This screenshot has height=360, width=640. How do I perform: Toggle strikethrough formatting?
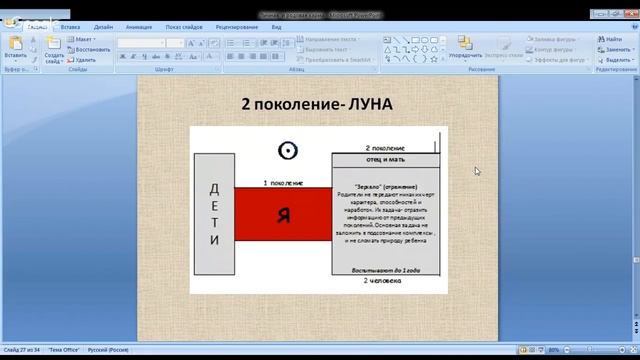(156, 57)
